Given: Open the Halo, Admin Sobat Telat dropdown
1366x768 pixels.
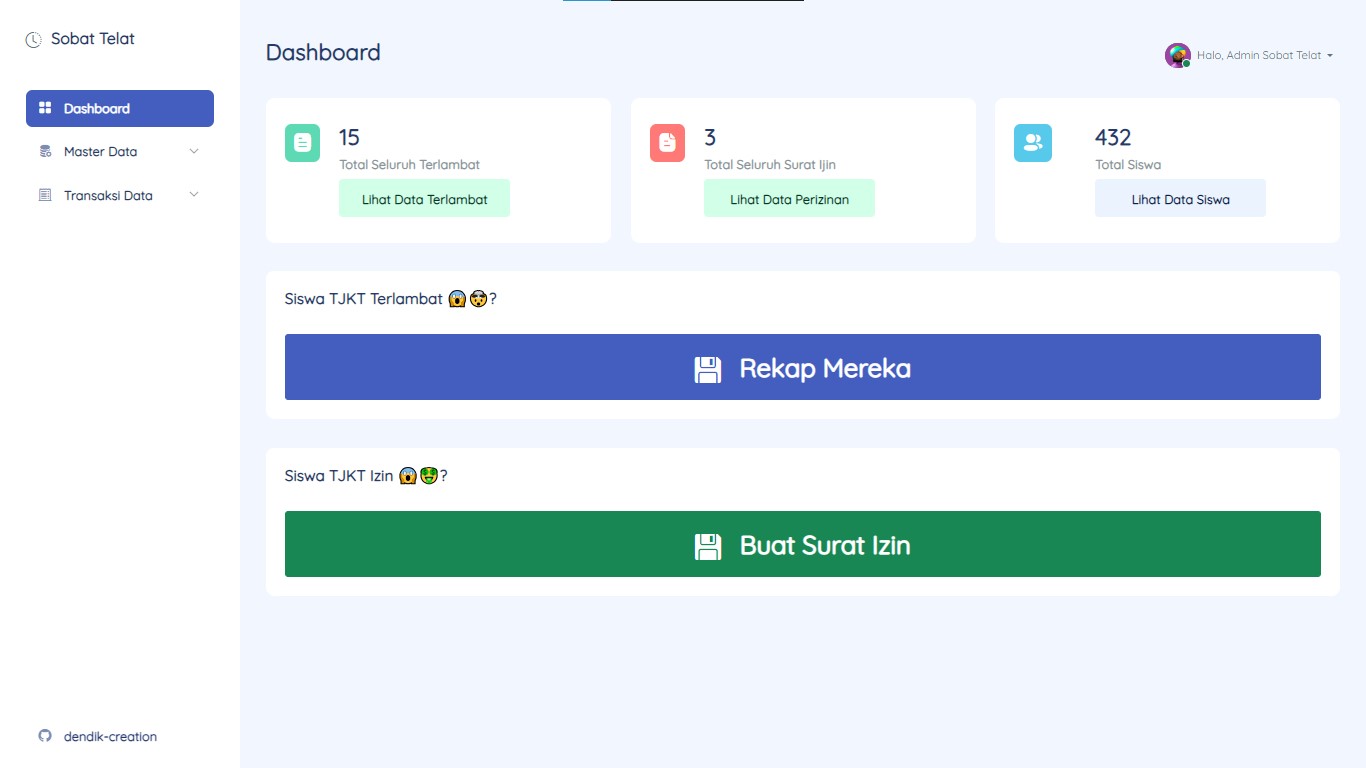Looking at the screenshot, I should (x=1265, y=56).
